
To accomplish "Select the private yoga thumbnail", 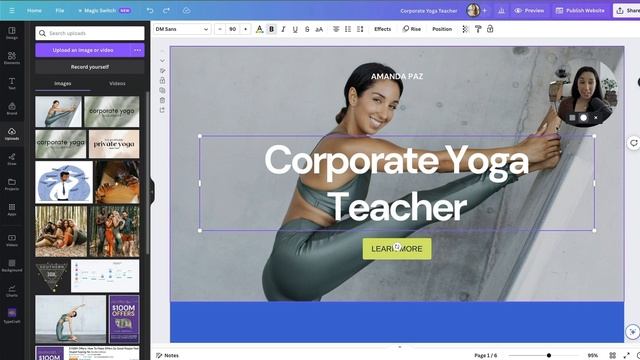I will click(x=114, y=144).
